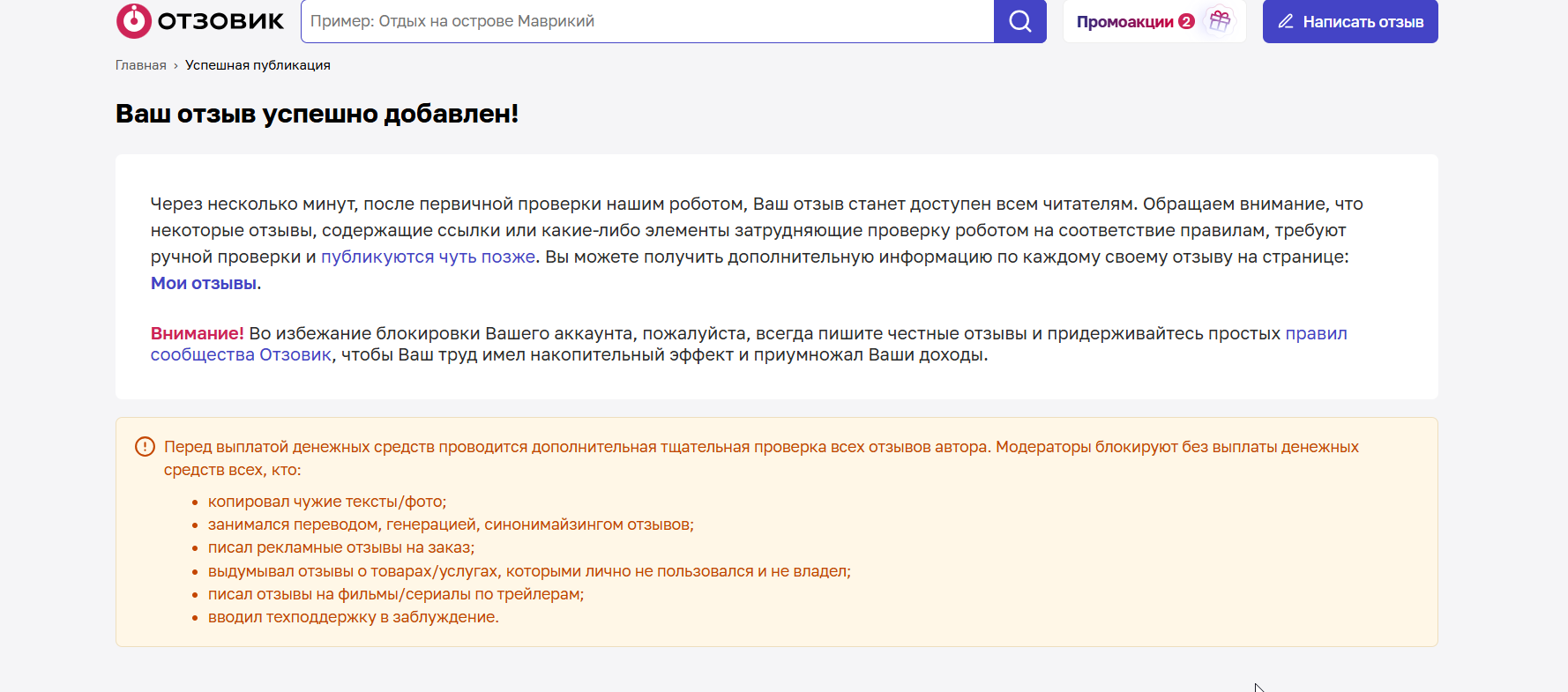1568x692 pixels.
Task: Click the red promo counter badge
Action: tap(1187, 21)
